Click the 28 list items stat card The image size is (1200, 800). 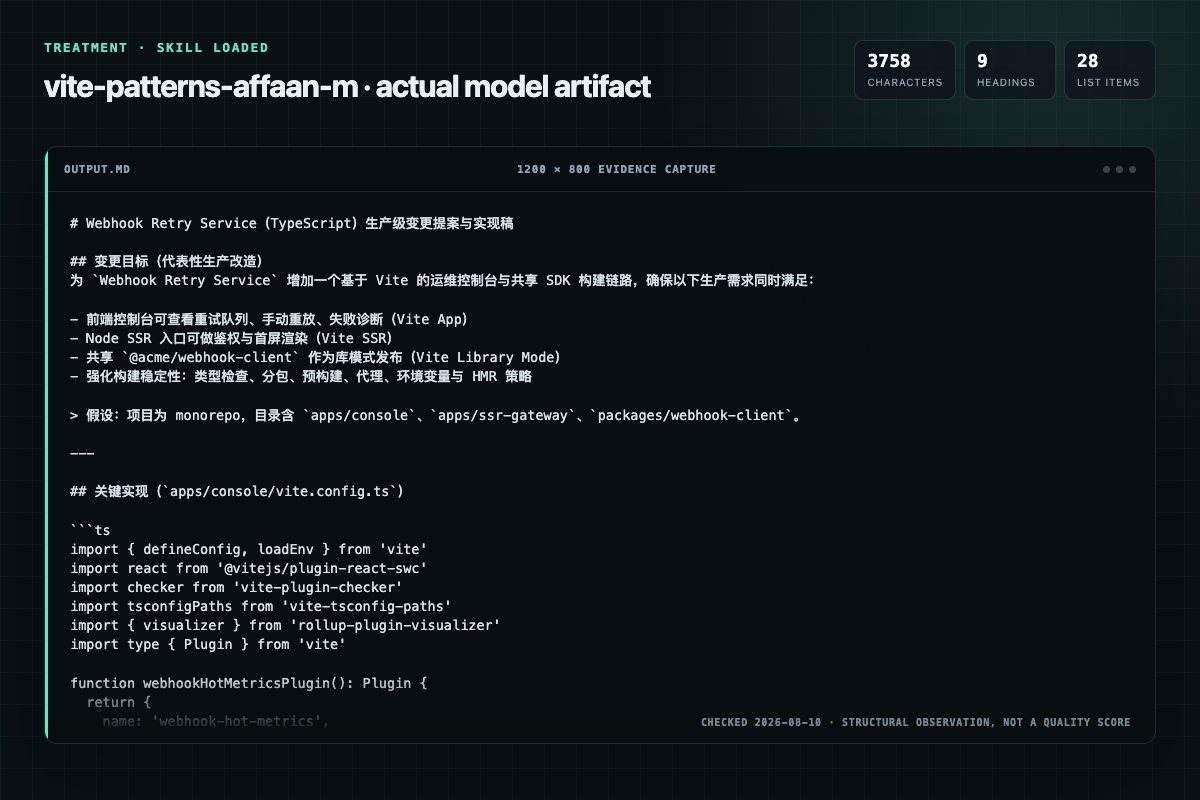pyautogui.click(x=1109, y=70)
